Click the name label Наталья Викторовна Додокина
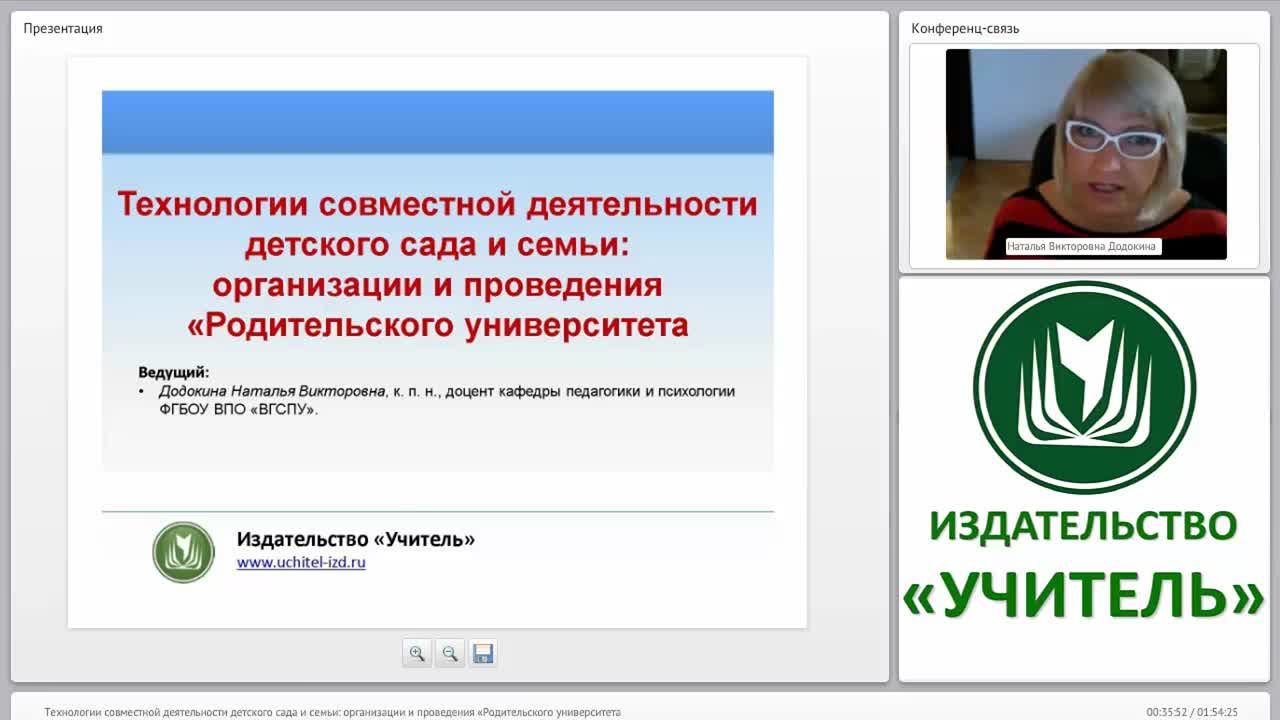Image resolution: width=1280 pixels, height=720 pixels. click(x=1083, y=246)
